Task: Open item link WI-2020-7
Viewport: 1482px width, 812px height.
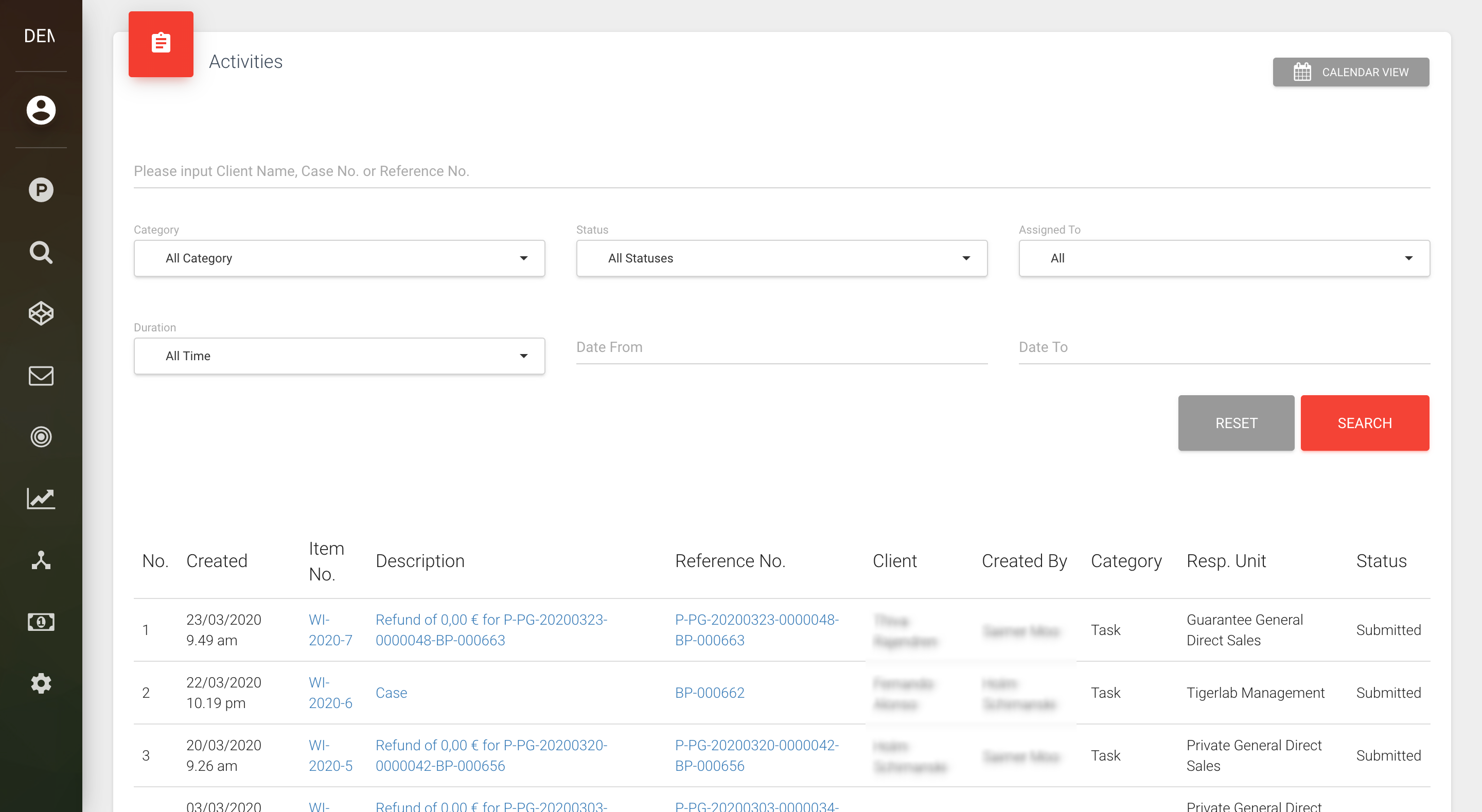Action: coord(330,629)
